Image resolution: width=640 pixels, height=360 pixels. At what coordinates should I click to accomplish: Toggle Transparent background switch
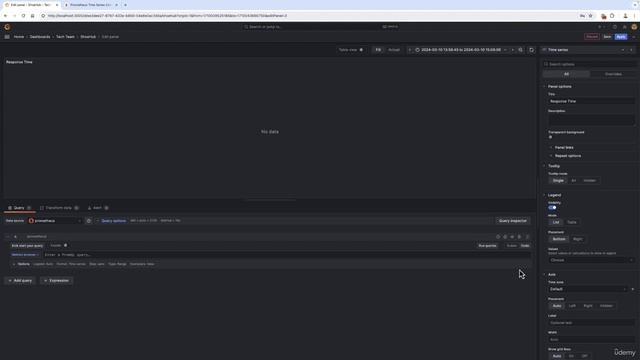click(x=551, y=137)
